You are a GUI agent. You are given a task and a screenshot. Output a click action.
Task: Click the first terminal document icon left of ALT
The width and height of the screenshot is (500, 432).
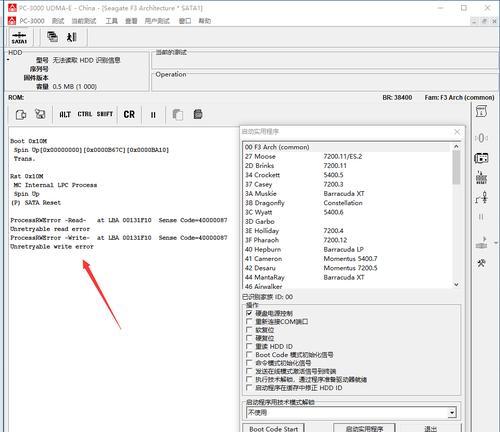[21, 115]
